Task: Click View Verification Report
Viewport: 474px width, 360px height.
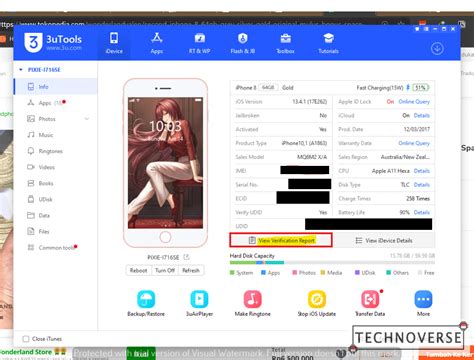Action: coord(281,240)
